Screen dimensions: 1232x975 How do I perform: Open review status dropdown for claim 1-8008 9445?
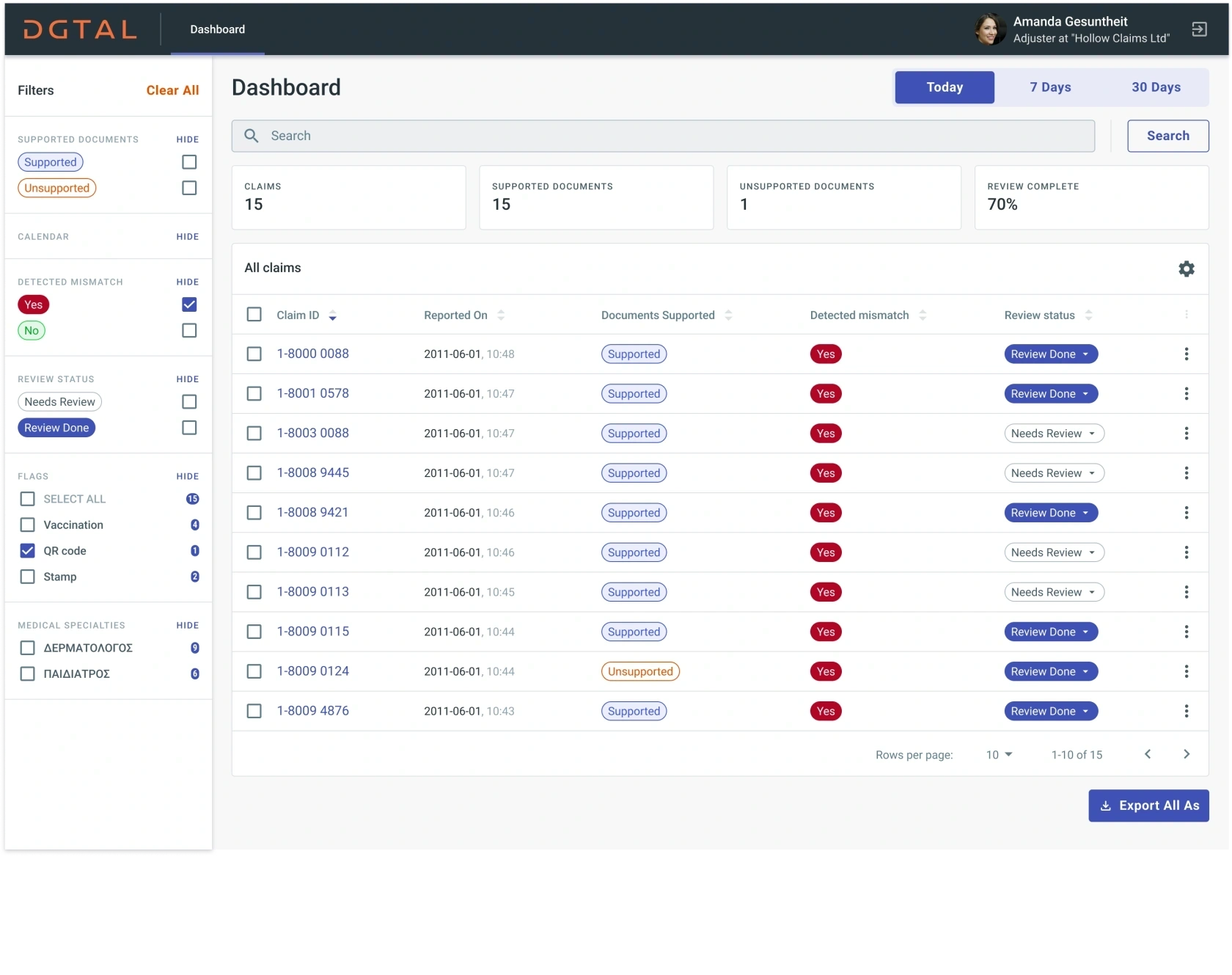(x=1053, y=473)
